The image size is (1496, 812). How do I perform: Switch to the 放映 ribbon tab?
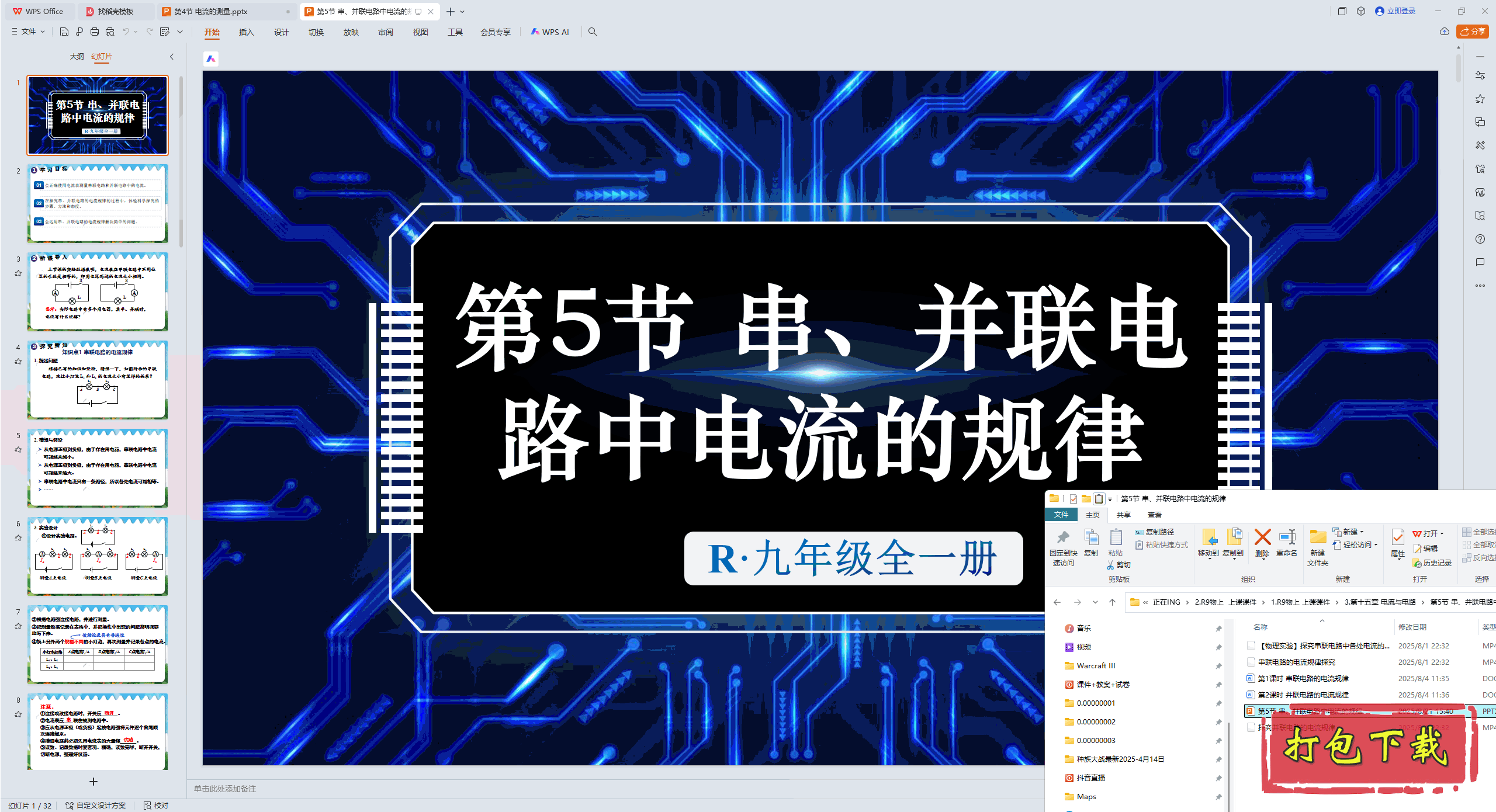(x=351, y=32)
